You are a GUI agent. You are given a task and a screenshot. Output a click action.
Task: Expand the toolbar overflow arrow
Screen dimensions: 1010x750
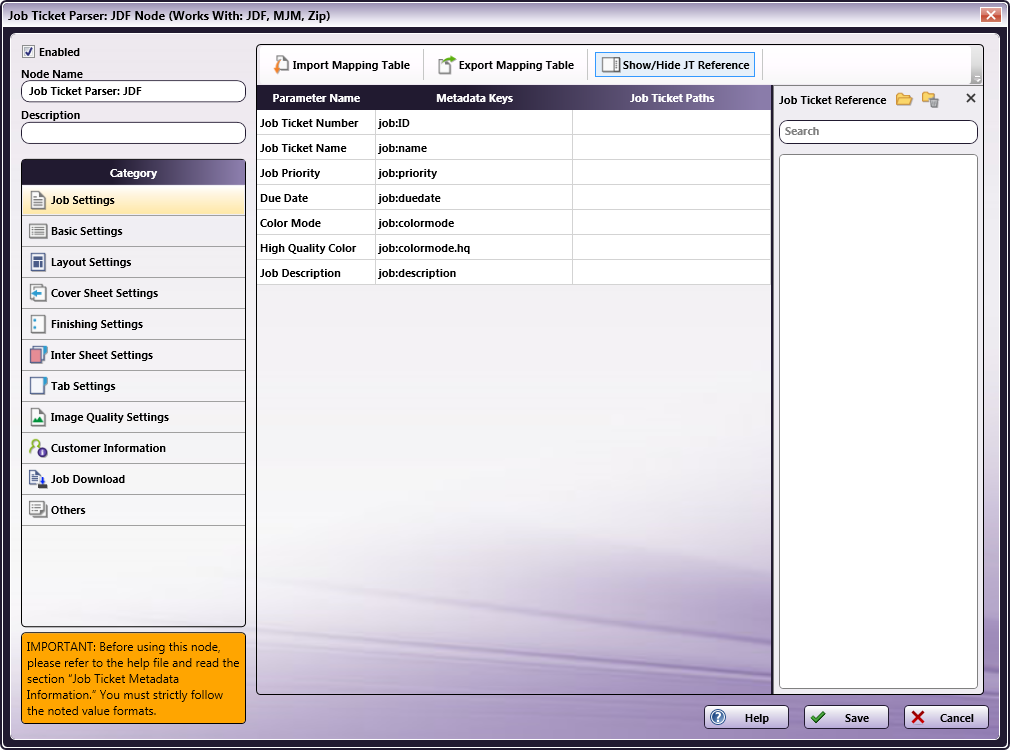977,78
